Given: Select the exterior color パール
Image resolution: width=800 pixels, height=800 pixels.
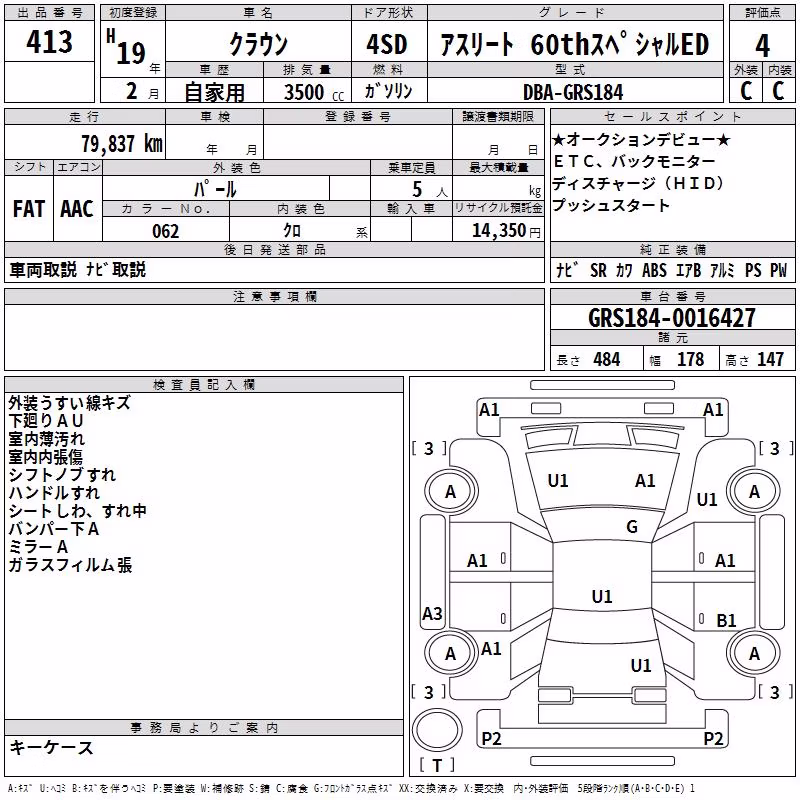Looking at the screenshot, I should click(x=215, y=189).
